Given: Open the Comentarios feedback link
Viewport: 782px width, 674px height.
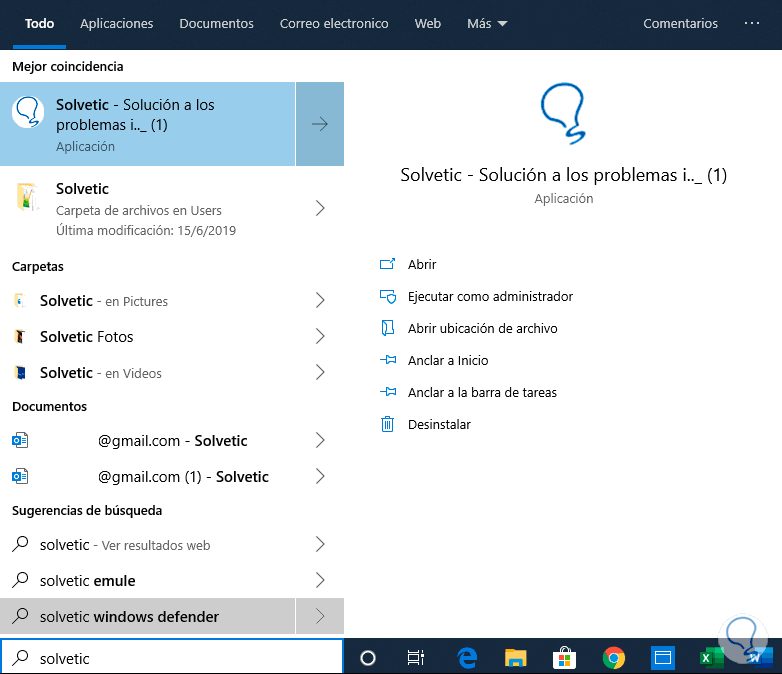Looking at the screenshot, I should [x=680, y=23].
